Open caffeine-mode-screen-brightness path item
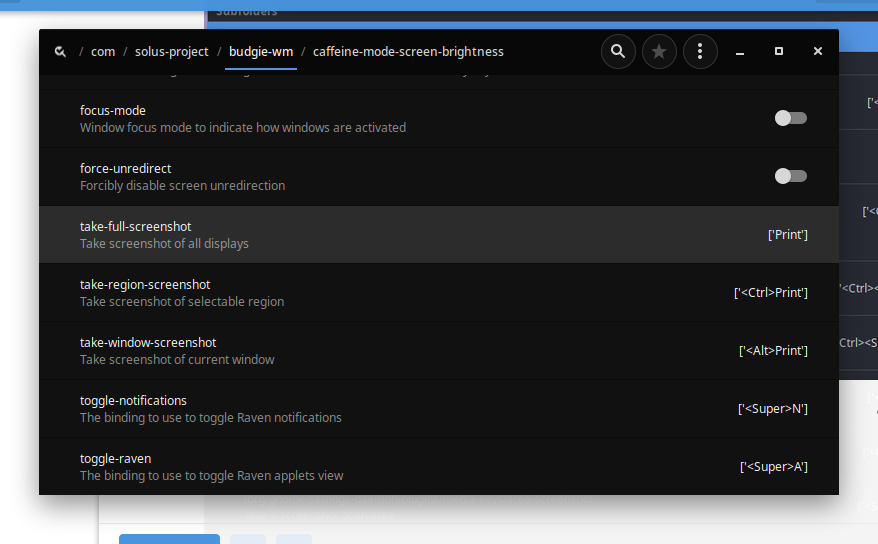This screenshot has height=544, width=878. [x=408, y=52]
